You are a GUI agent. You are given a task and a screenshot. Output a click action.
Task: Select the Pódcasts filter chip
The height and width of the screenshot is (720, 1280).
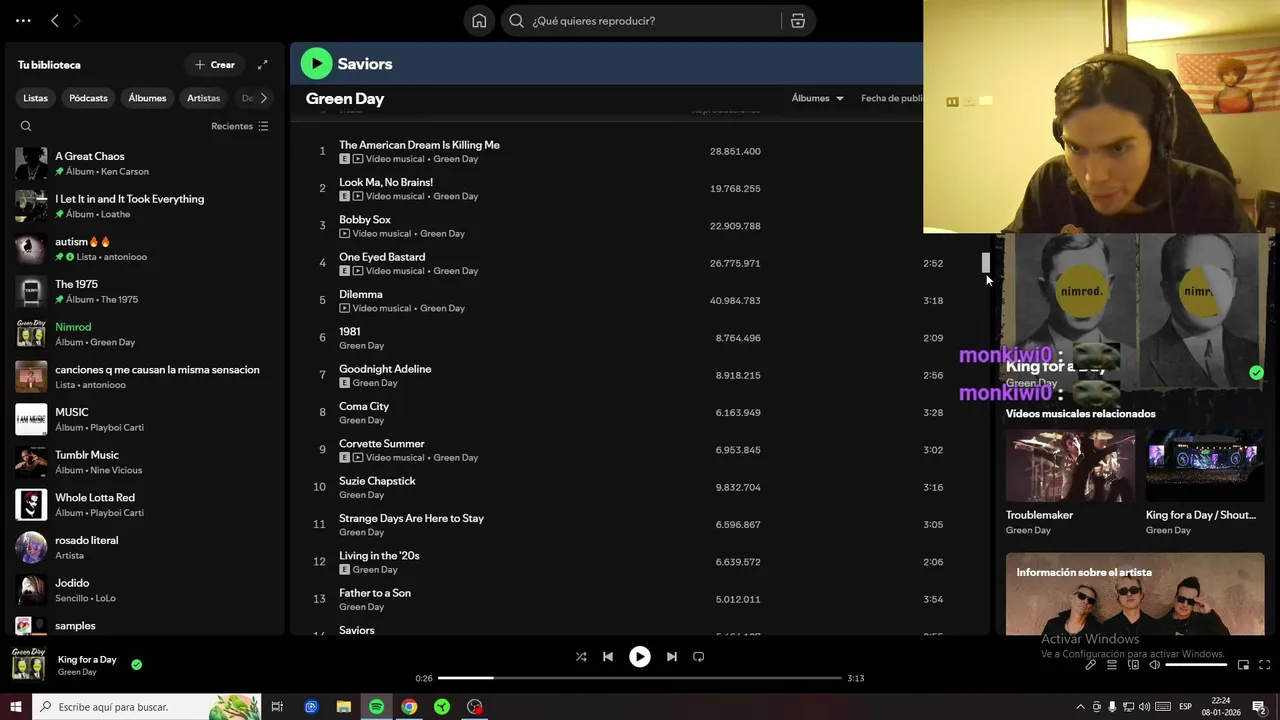click(x=89, y=98)
